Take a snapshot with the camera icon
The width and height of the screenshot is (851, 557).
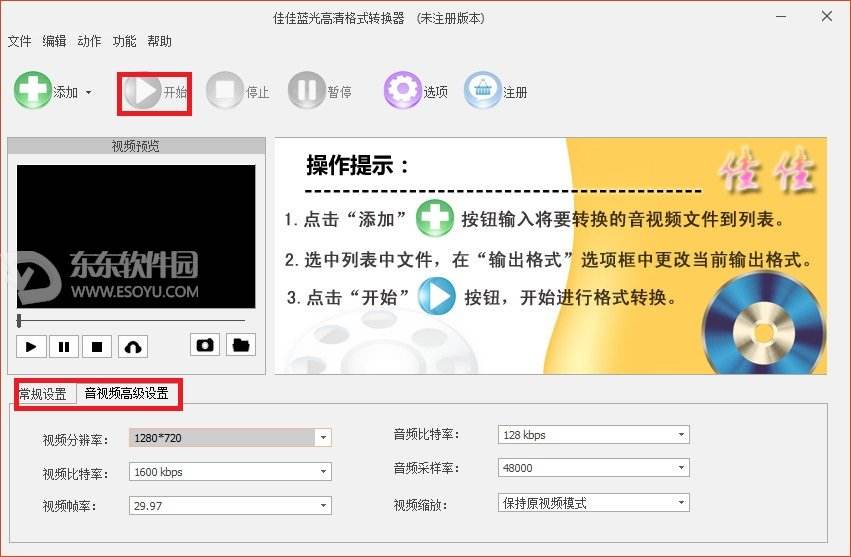(x=205, y=345)
